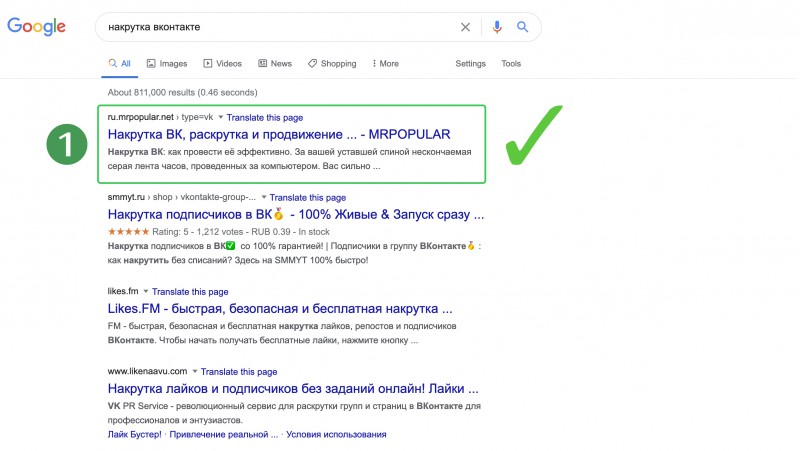Switch to Videos results tab
Viewport: 800px width, 451px height.
[x=222, y=63]
